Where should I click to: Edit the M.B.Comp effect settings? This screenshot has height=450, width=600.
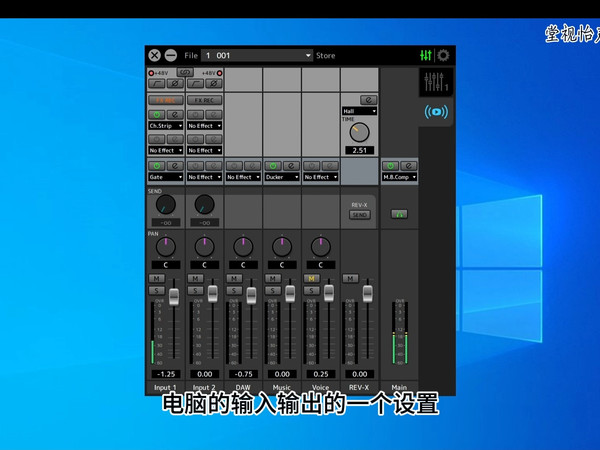(x=408, y=166)
